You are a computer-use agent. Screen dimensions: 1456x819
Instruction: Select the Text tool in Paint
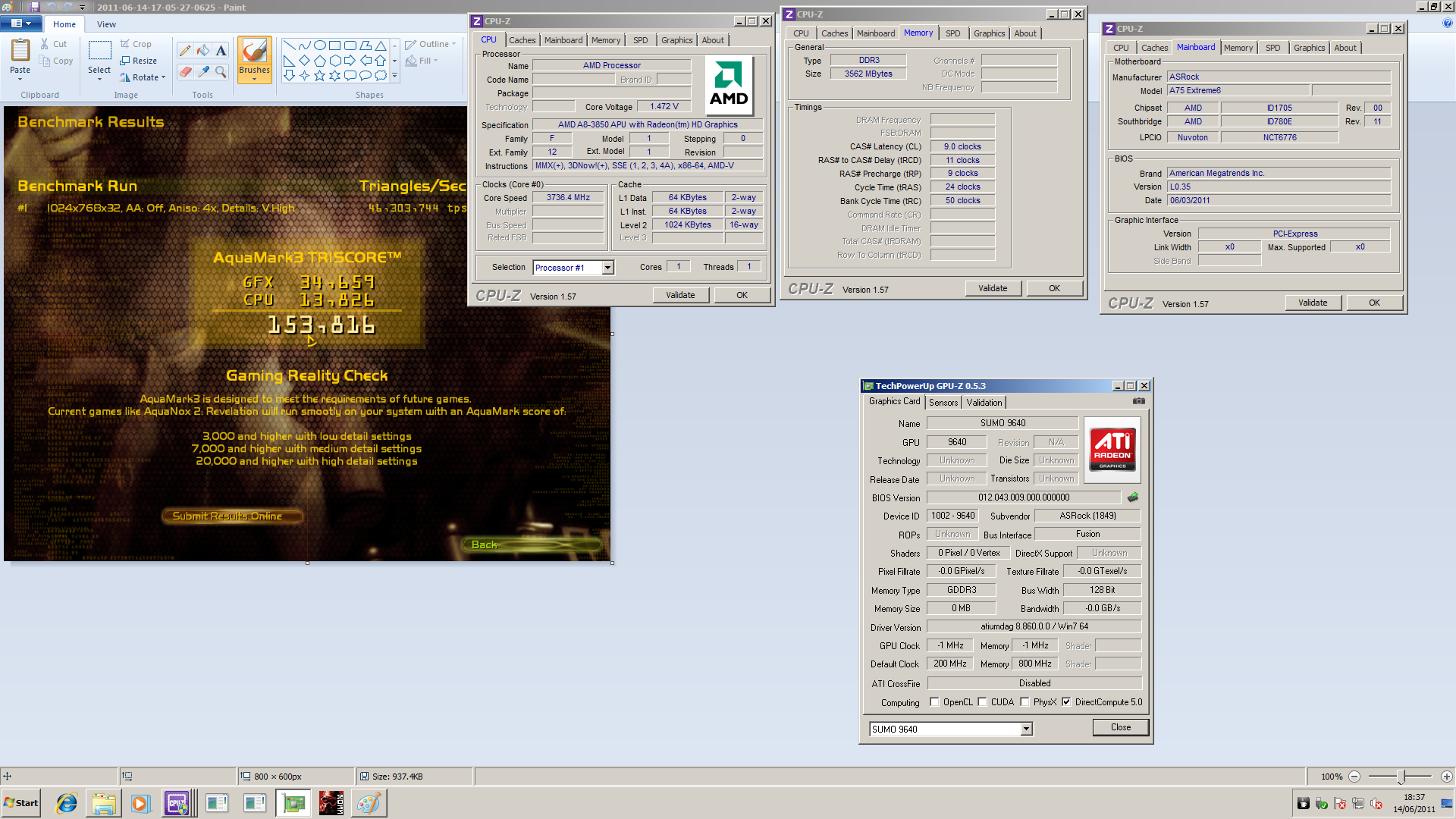click(221, 51)
